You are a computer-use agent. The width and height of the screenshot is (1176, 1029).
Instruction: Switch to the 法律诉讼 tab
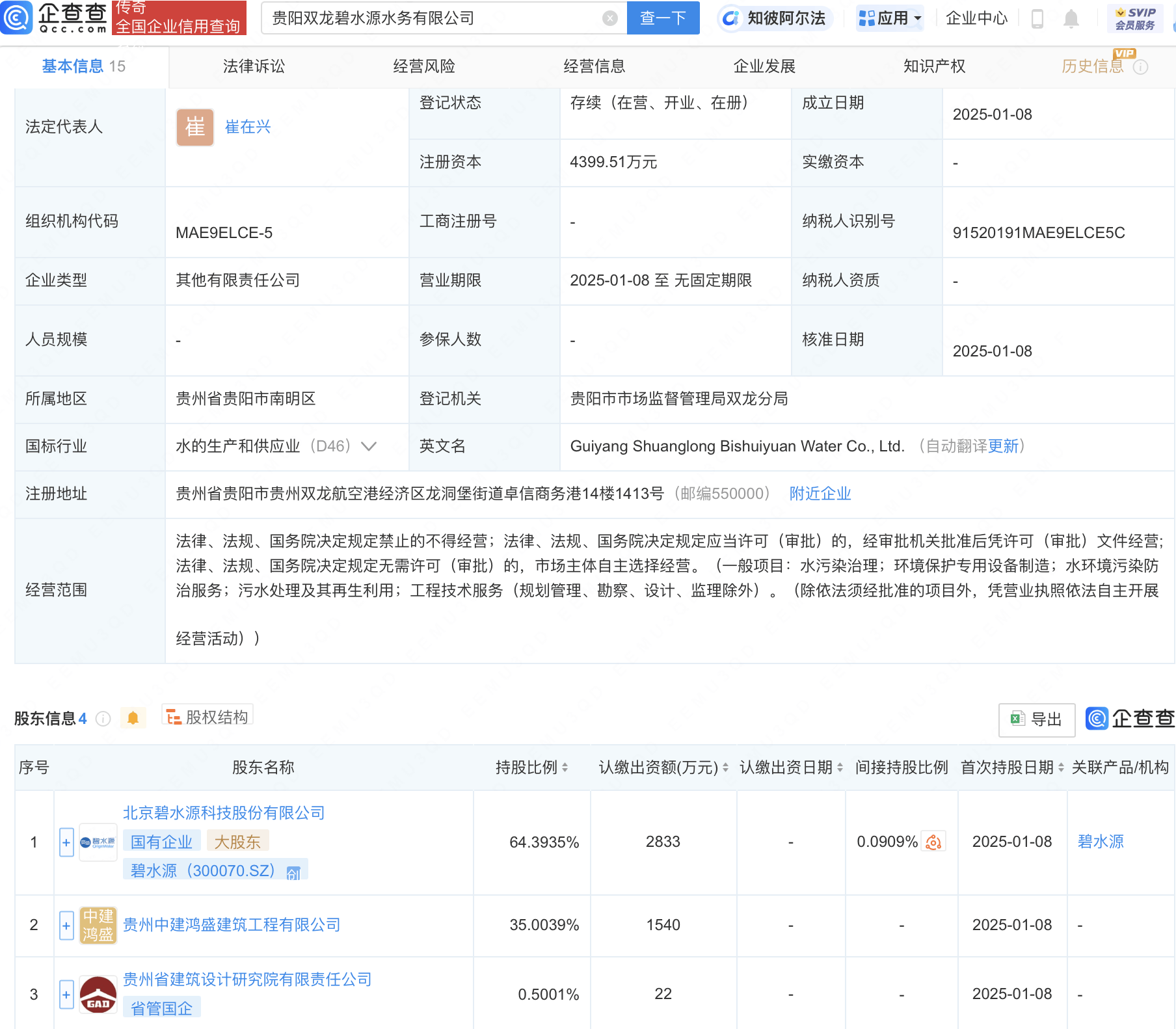[254, 66]
